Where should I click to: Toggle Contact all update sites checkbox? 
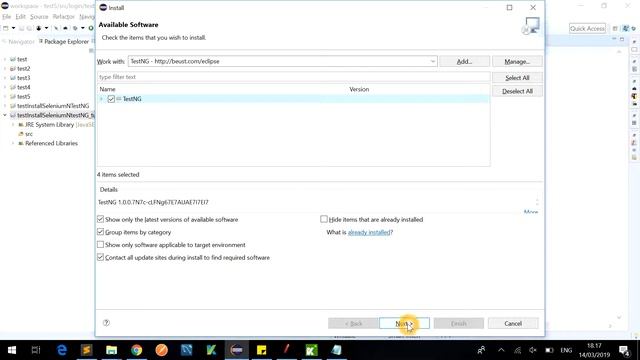(x=100, y=257)
